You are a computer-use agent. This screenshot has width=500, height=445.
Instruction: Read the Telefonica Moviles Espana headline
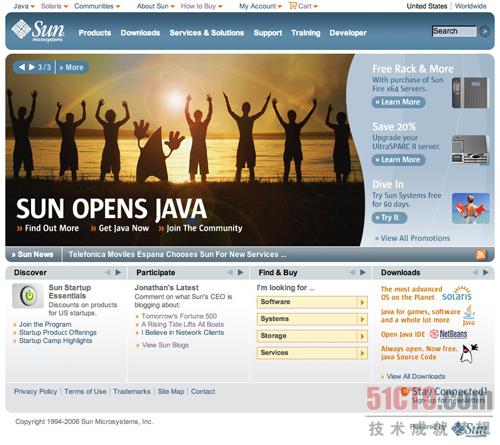pos(177,254)
